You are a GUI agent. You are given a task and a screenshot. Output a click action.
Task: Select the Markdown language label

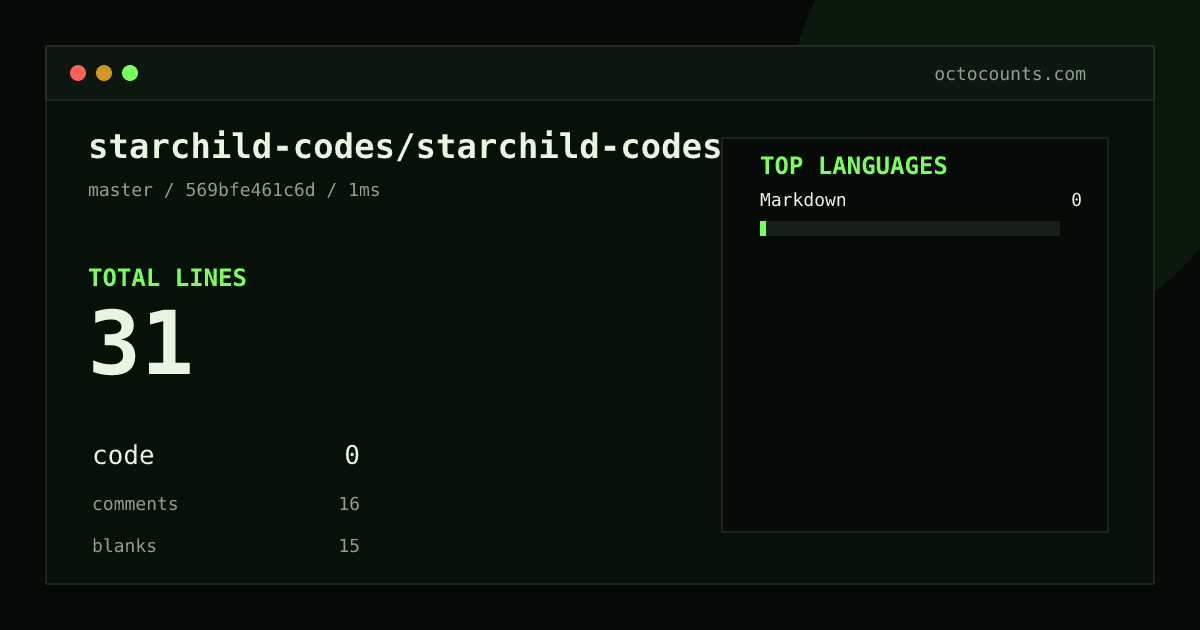pos(803,200)
